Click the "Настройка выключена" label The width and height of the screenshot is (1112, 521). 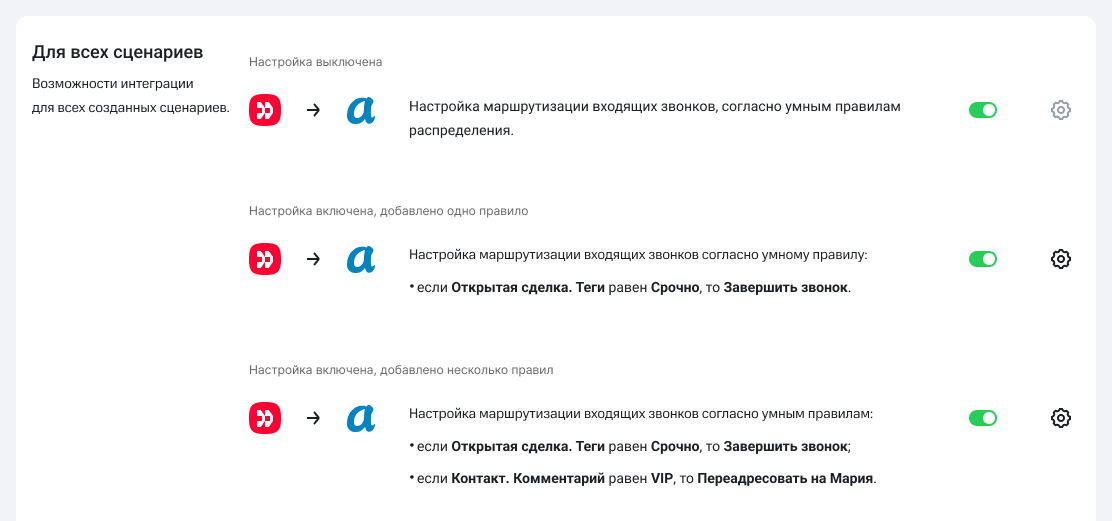tap(315, 62)
